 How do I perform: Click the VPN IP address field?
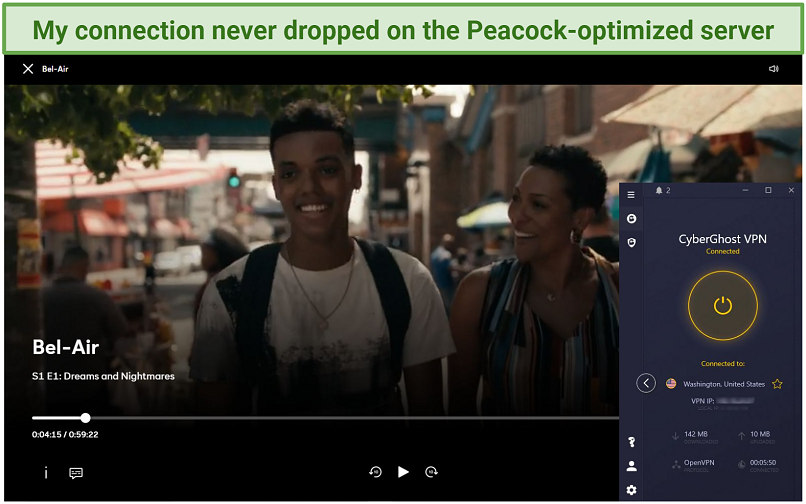722,401
